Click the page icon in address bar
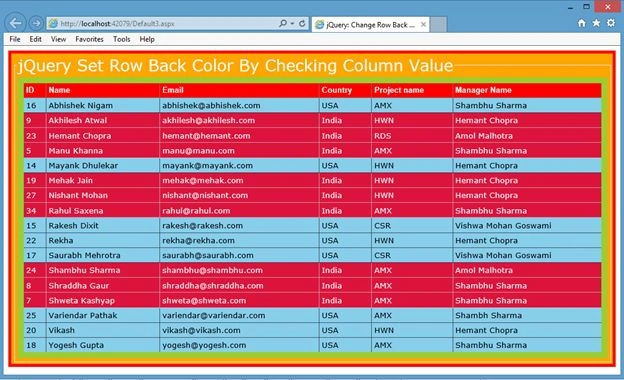The height and width of the screenshot is (380, 624). click(53, 24)
